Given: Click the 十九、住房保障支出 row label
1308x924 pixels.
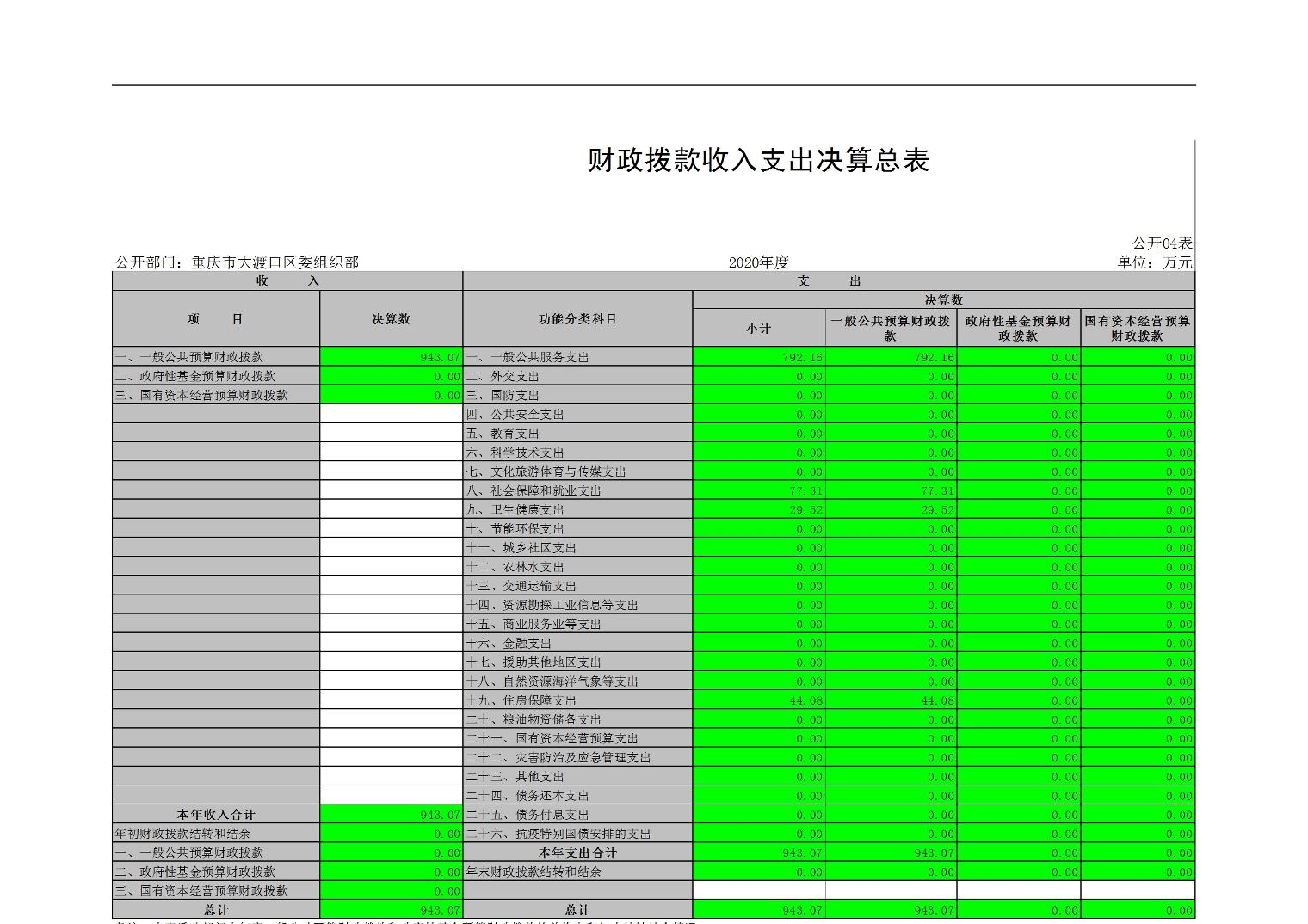Looking at the screenshot, I should coord(521,700).
